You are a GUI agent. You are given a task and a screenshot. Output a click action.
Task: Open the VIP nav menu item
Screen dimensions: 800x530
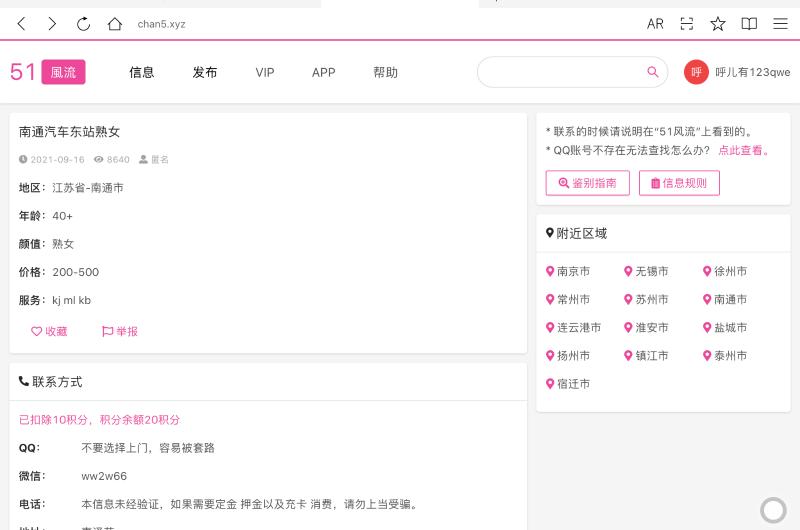click(x=265, y=72)
